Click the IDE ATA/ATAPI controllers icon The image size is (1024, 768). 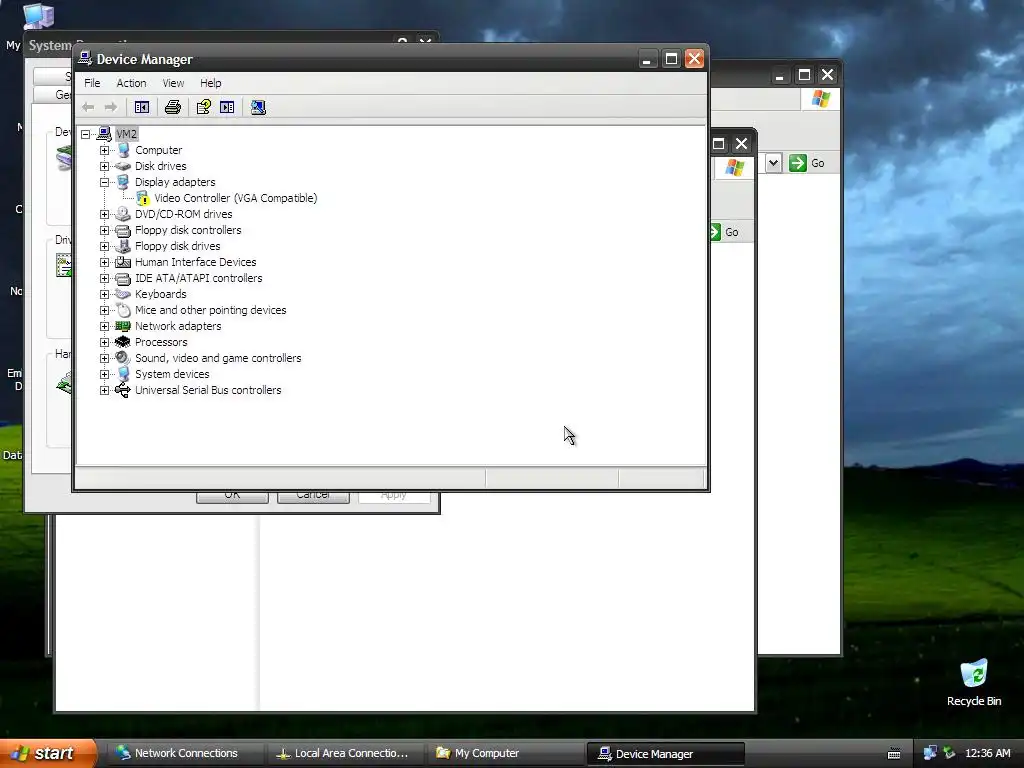[x=123, y=278]
